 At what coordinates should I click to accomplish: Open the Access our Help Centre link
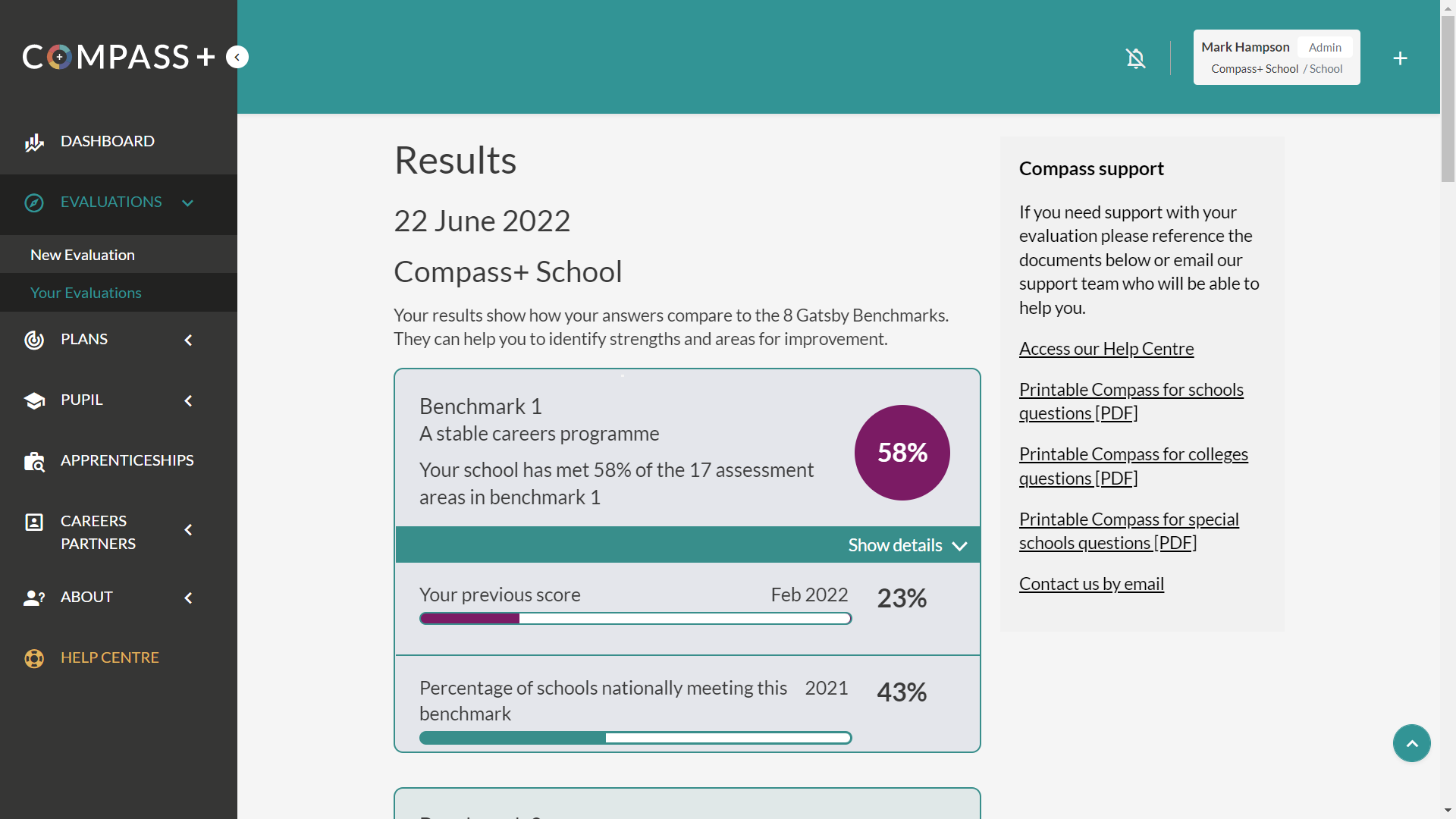(x=1106, y=349)
